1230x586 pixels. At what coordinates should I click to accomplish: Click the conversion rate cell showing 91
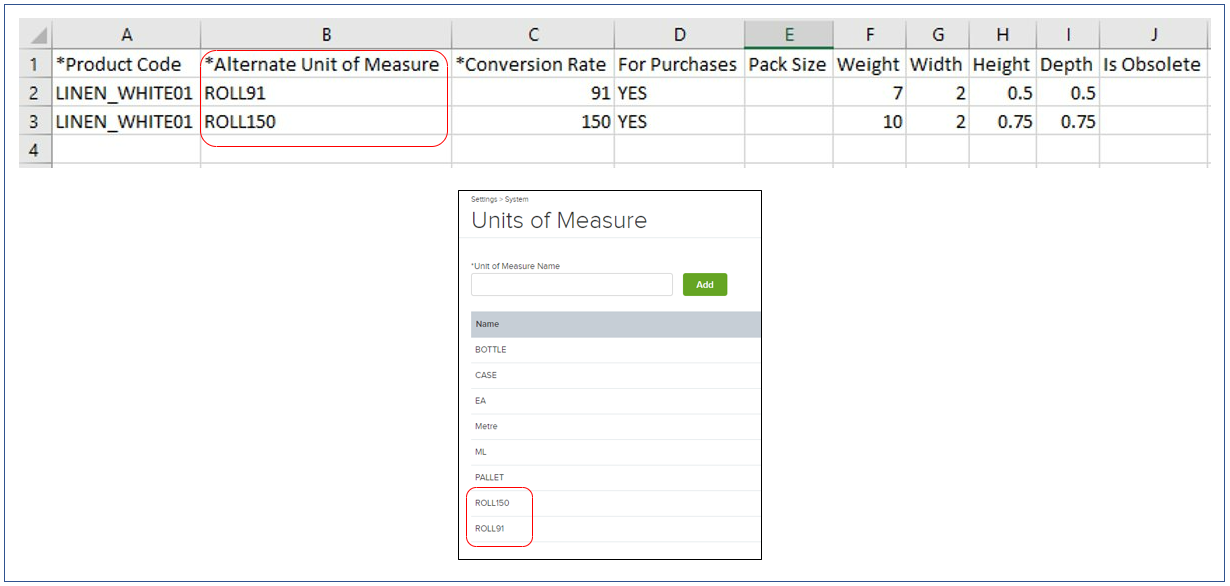(533, 93)
